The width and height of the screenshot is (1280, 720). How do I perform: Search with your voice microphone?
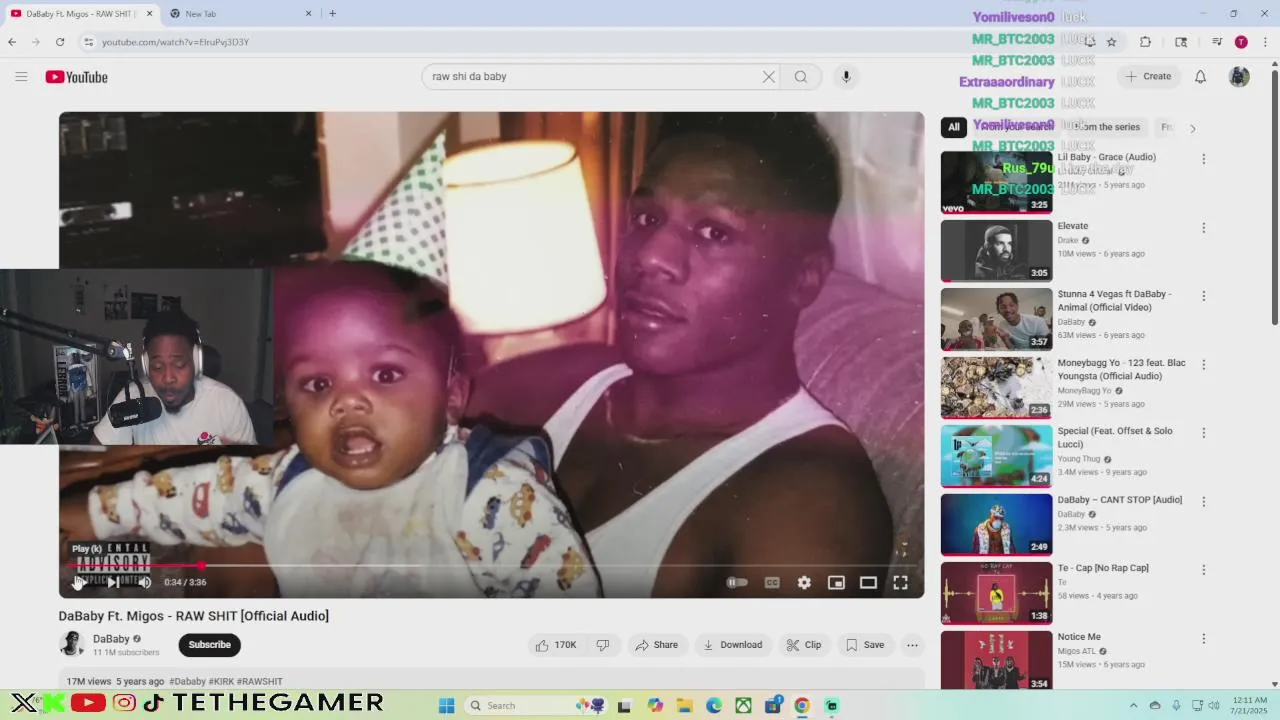[x=846, y=77]
